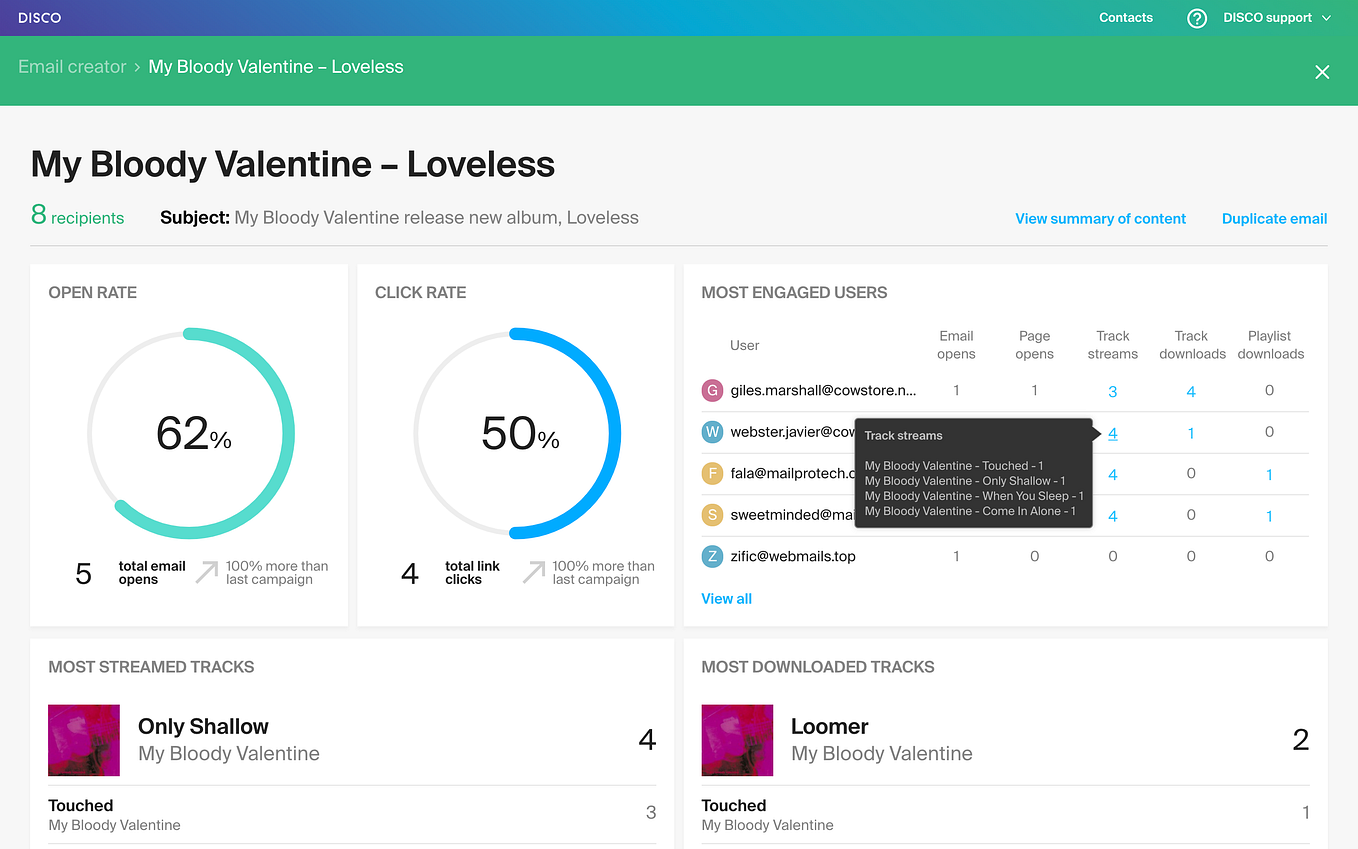The width and height of the screenshot is (1358, 849).
Task: Click the Most Streamed Tracks heading
Action: [151, 666]
